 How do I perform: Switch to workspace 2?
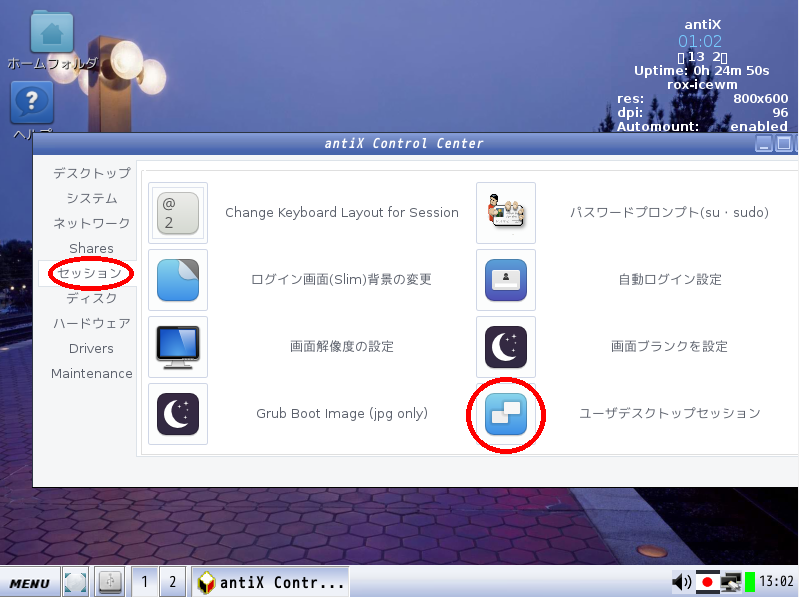tap(172, 581)
